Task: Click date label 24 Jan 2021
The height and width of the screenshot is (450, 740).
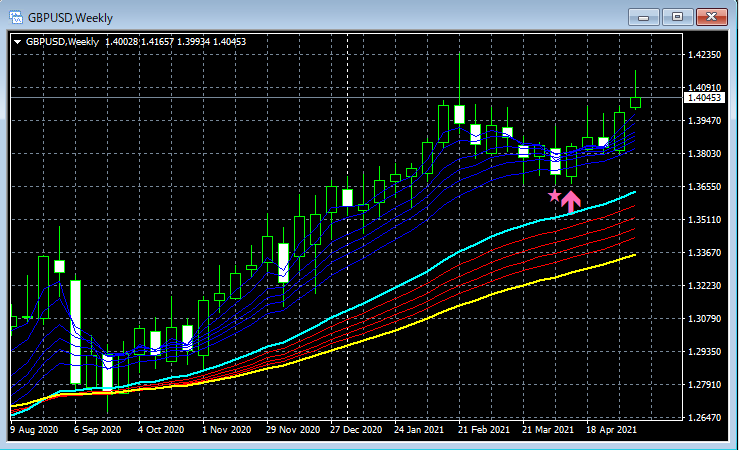Action: point(419,430)
